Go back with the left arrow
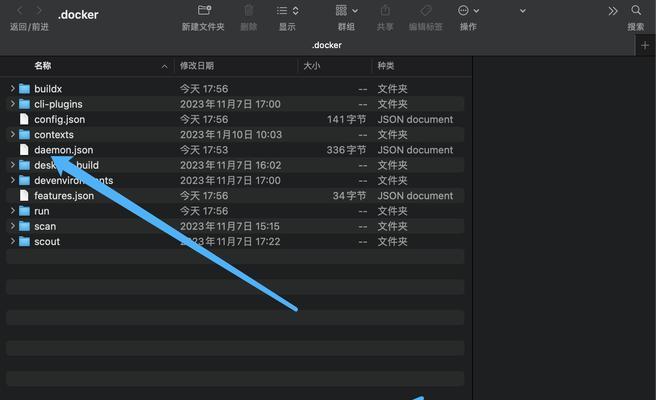 coord(19,10)
